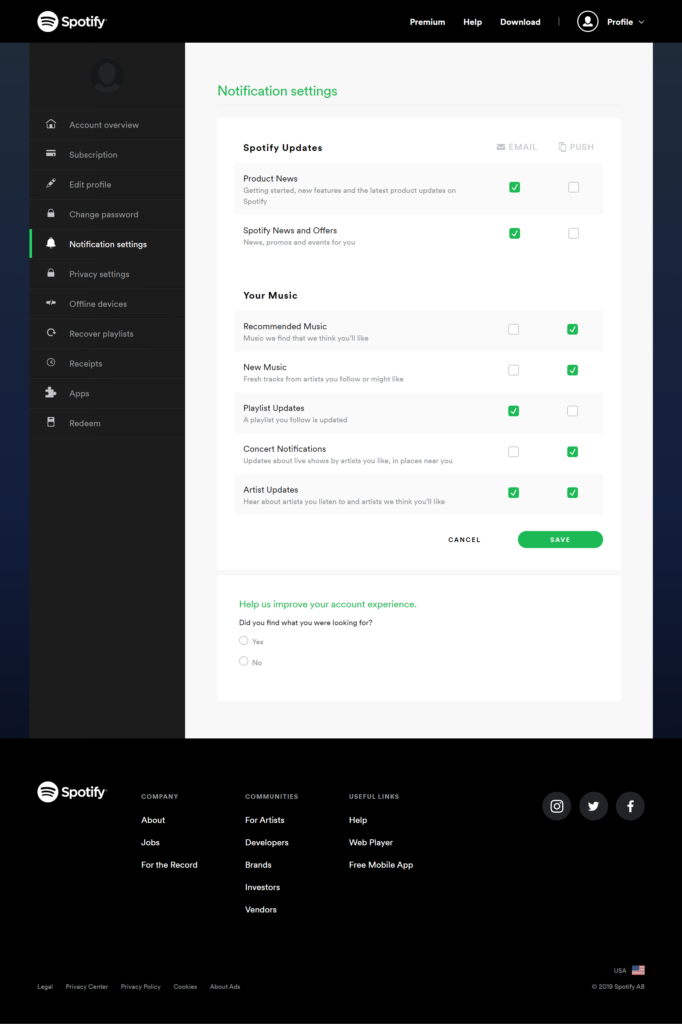Select the Yes feedback radio button

tap(244, 641)
